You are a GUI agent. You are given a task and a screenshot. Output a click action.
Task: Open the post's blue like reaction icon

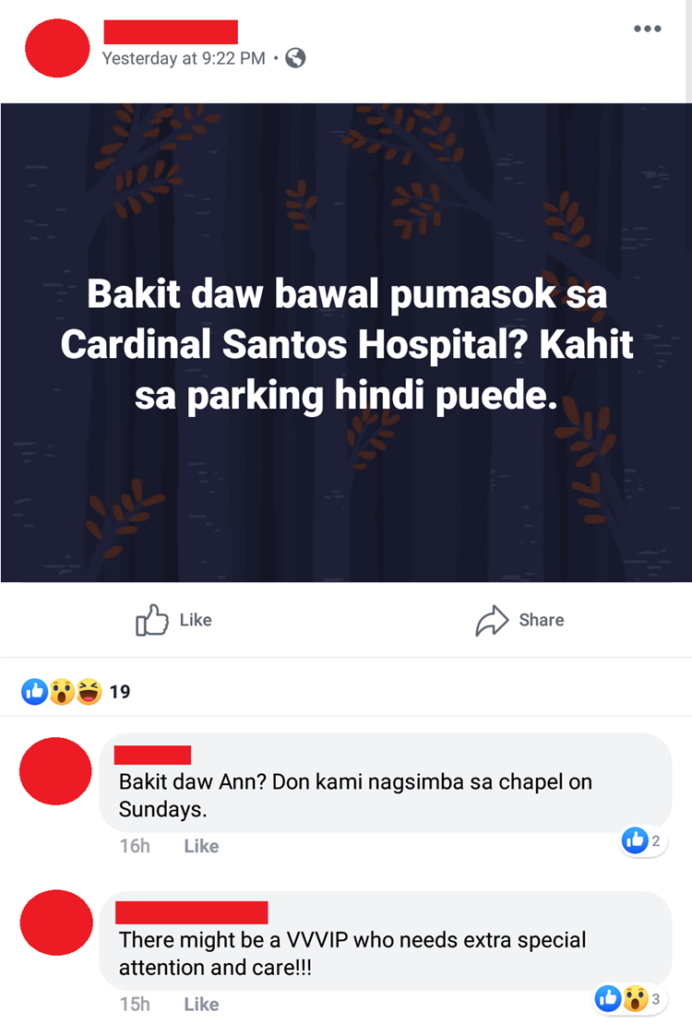point(35,691)
